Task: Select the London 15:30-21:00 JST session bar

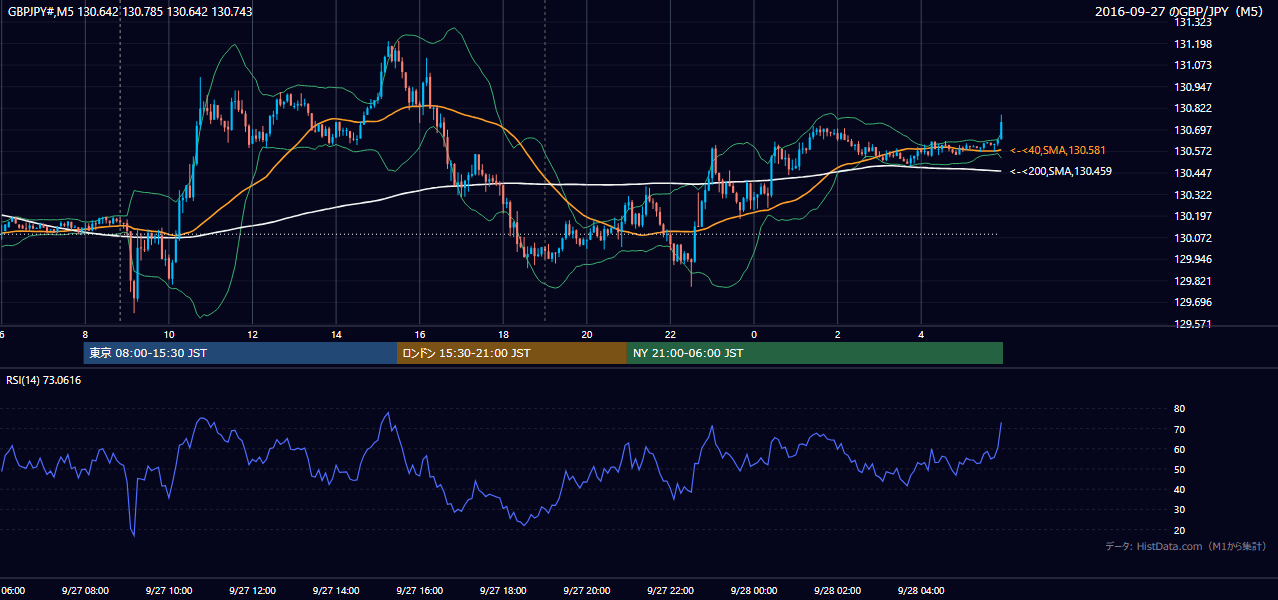Action: pos(512,353)
